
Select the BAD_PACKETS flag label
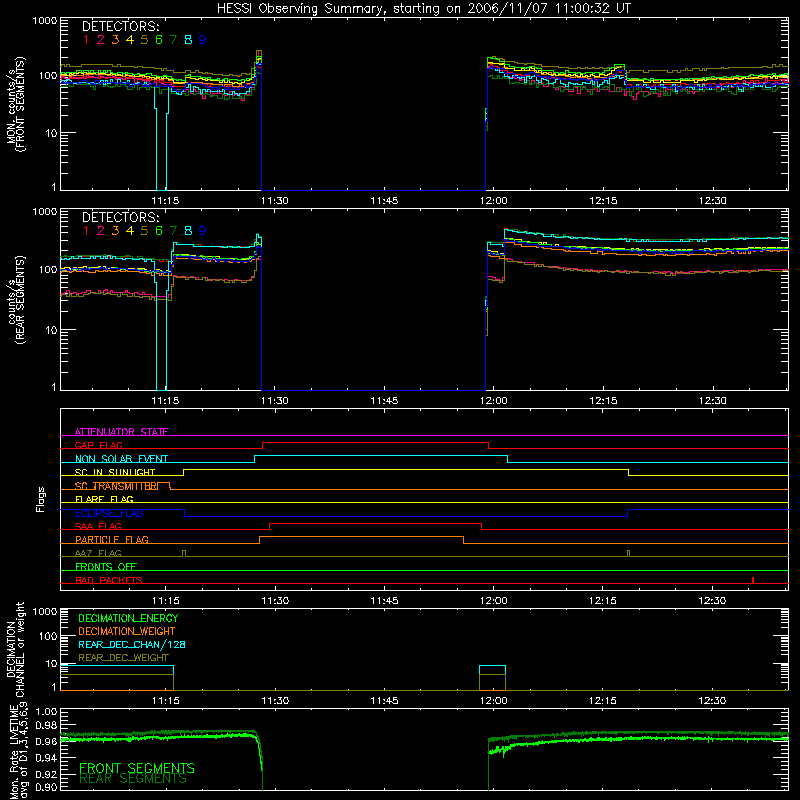click(109, 580)
